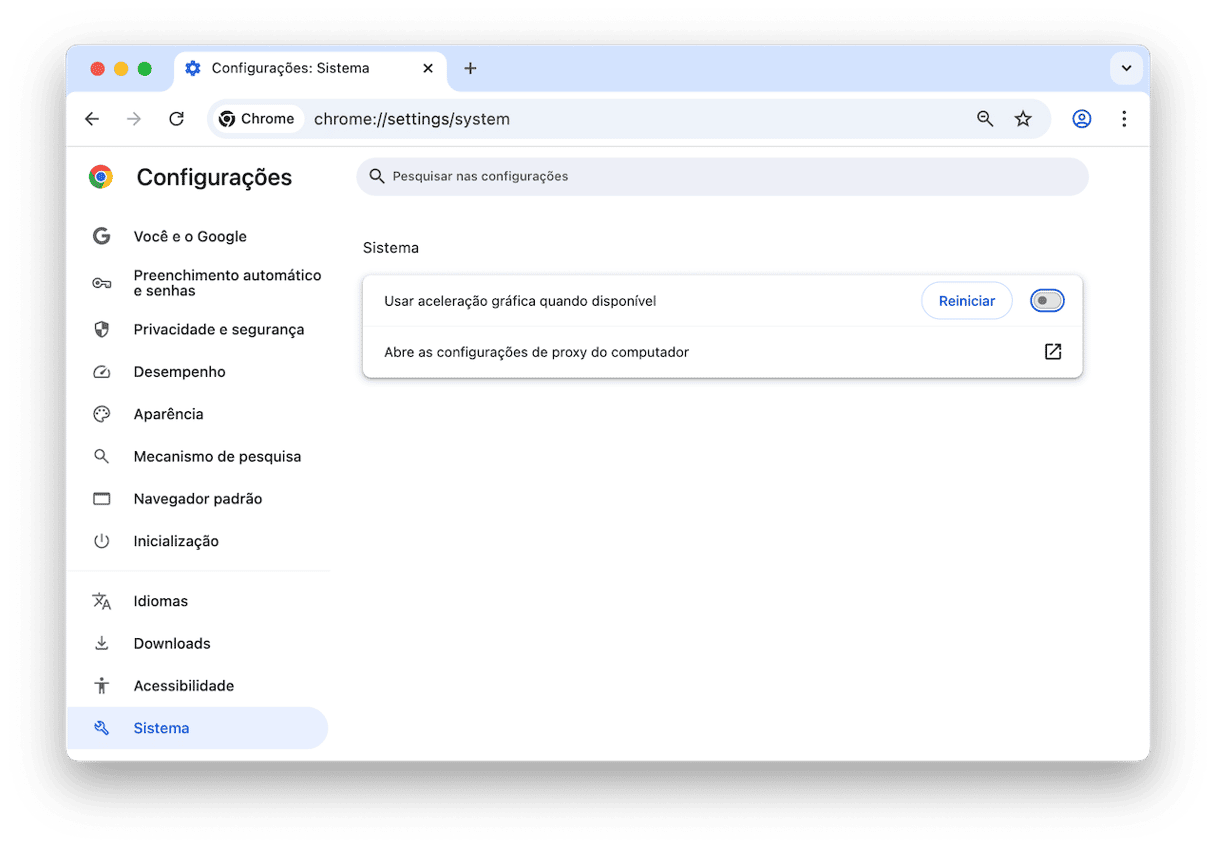Click the address bar URL

pos(412,119)
